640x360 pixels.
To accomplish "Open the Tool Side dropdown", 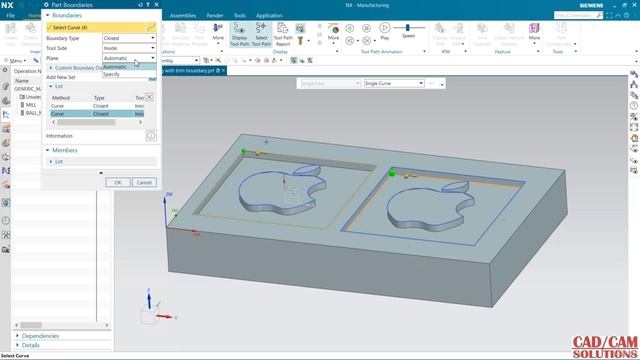I will (129, 48).
